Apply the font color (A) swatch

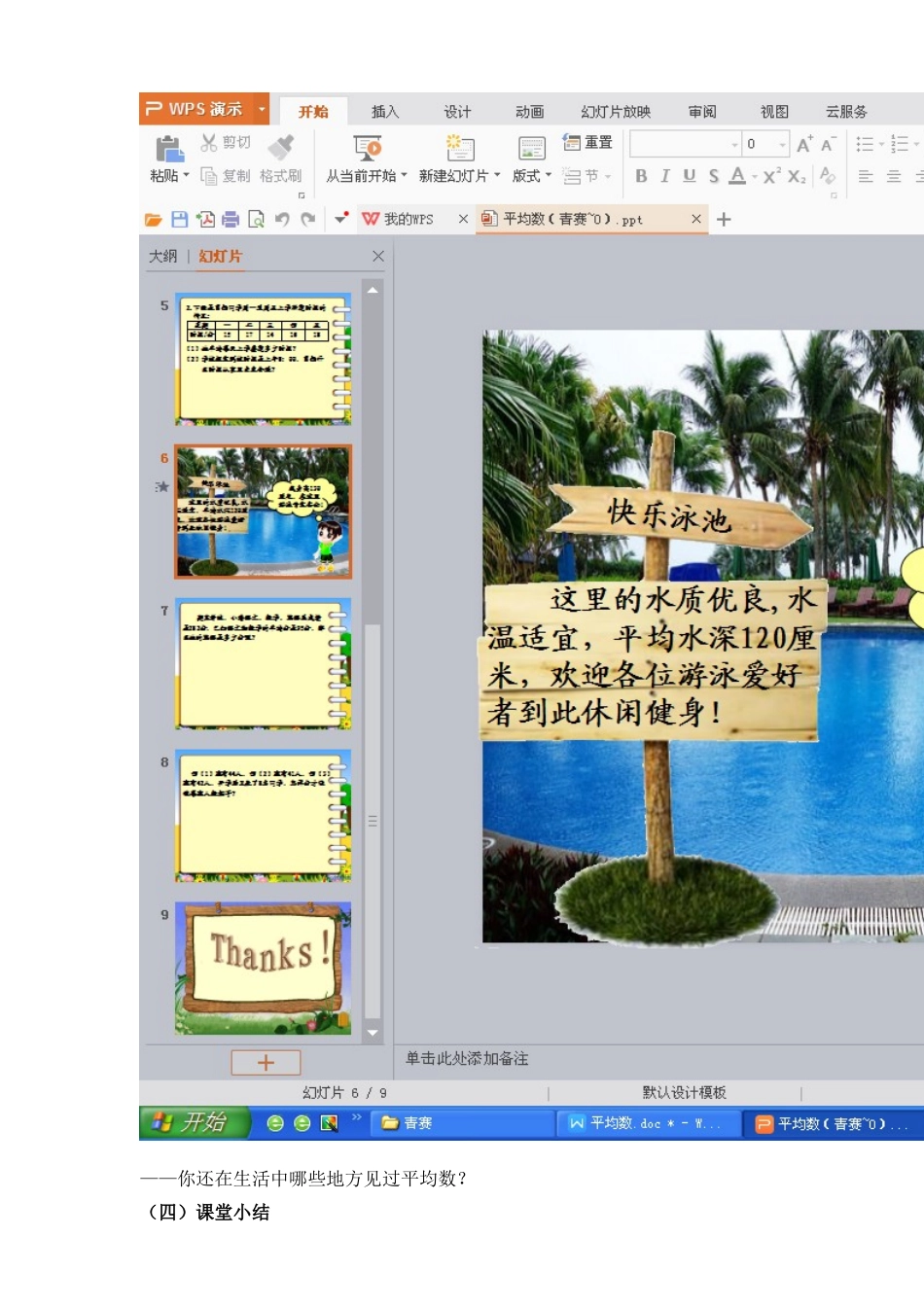coord(737,176)
